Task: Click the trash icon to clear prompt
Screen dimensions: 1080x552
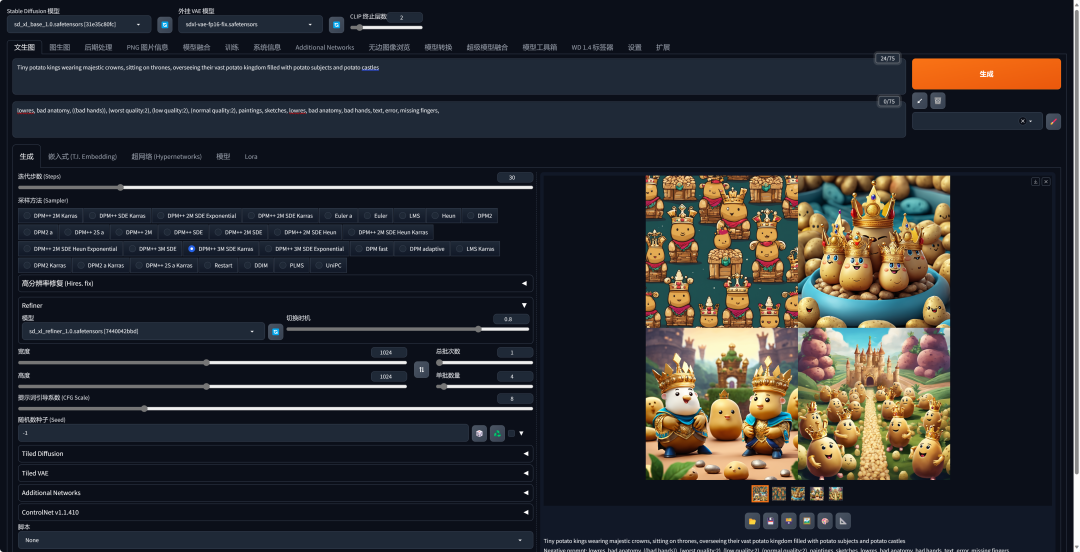Action: 937,100
